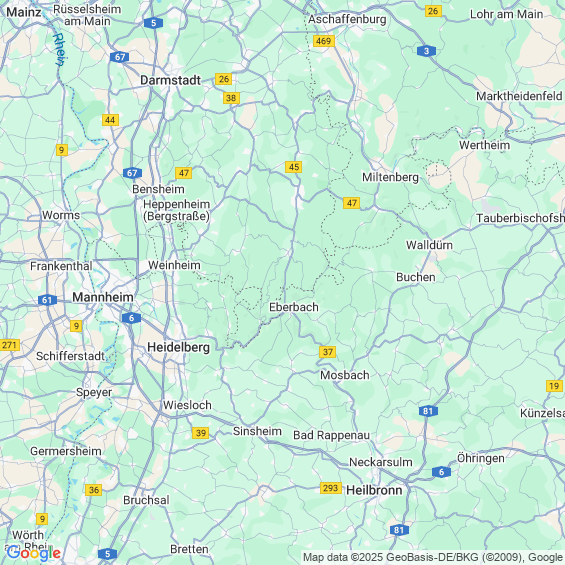The width and height of the screenshot is (565, 565).
Task: Click the Eberbach town label
Action: click(x=294, y=307)
